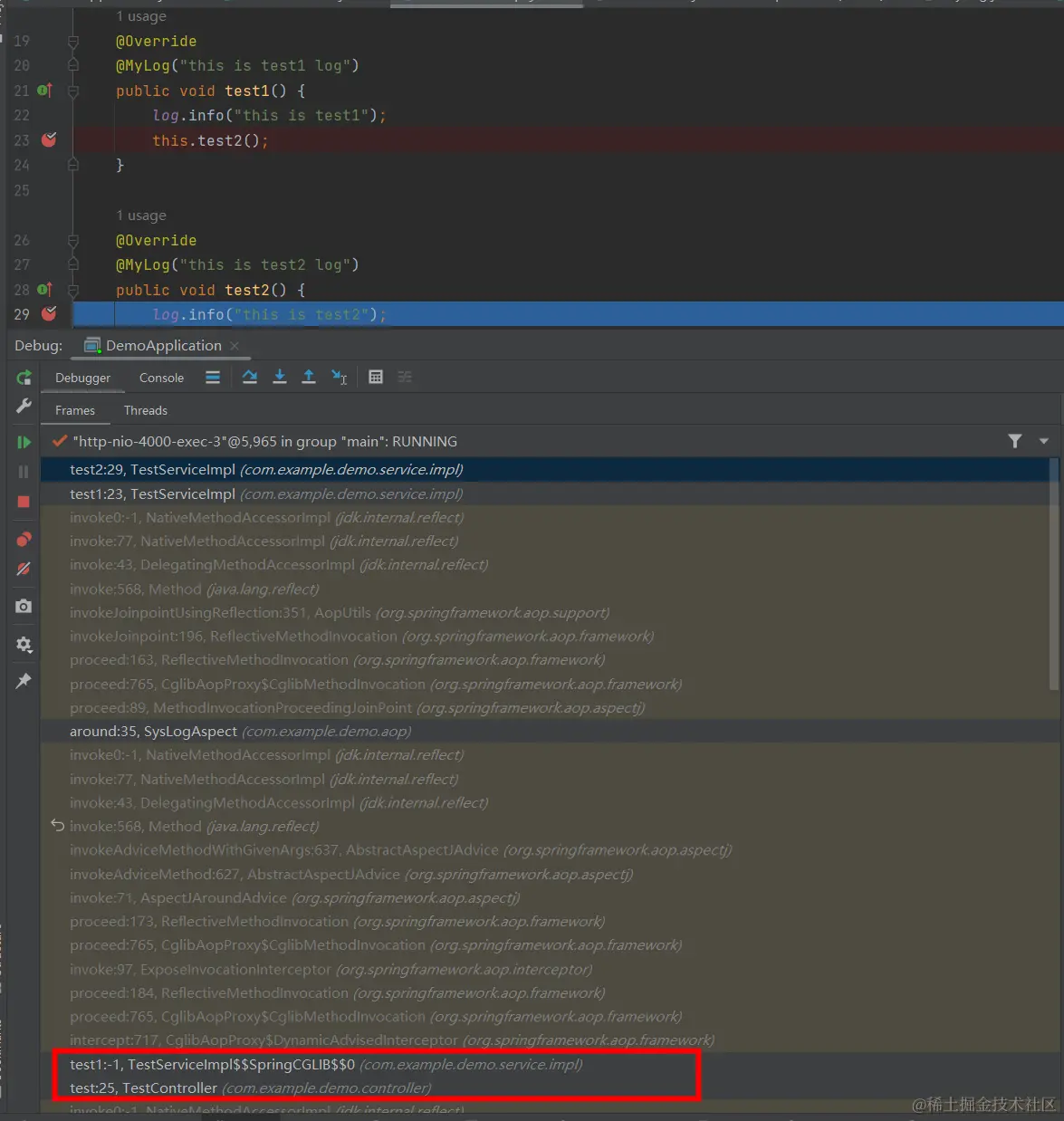Click the camera Get Thread Dump icon

[24, 606]
